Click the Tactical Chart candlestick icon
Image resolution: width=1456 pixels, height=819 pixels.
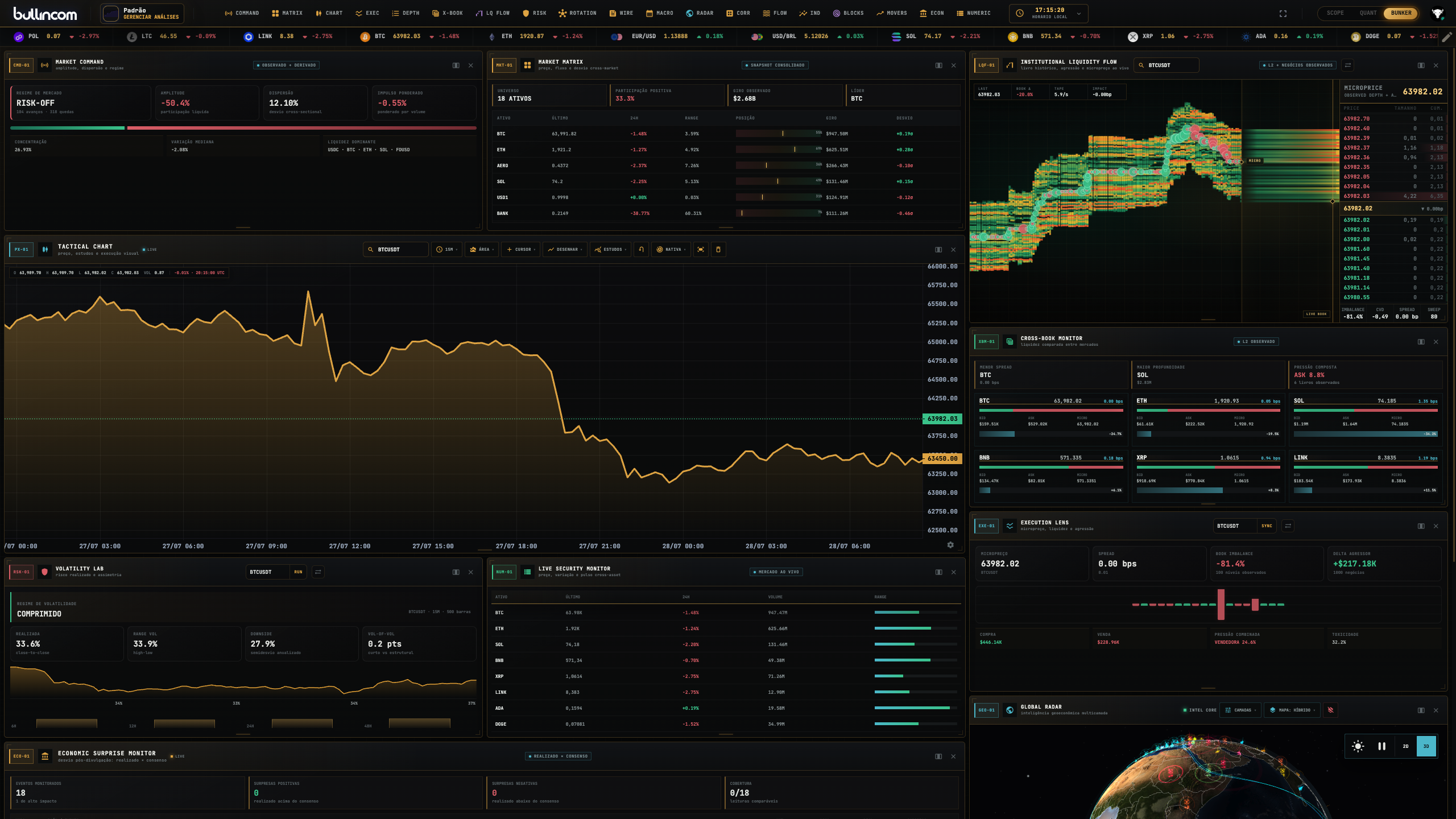[x=45, y=250]
